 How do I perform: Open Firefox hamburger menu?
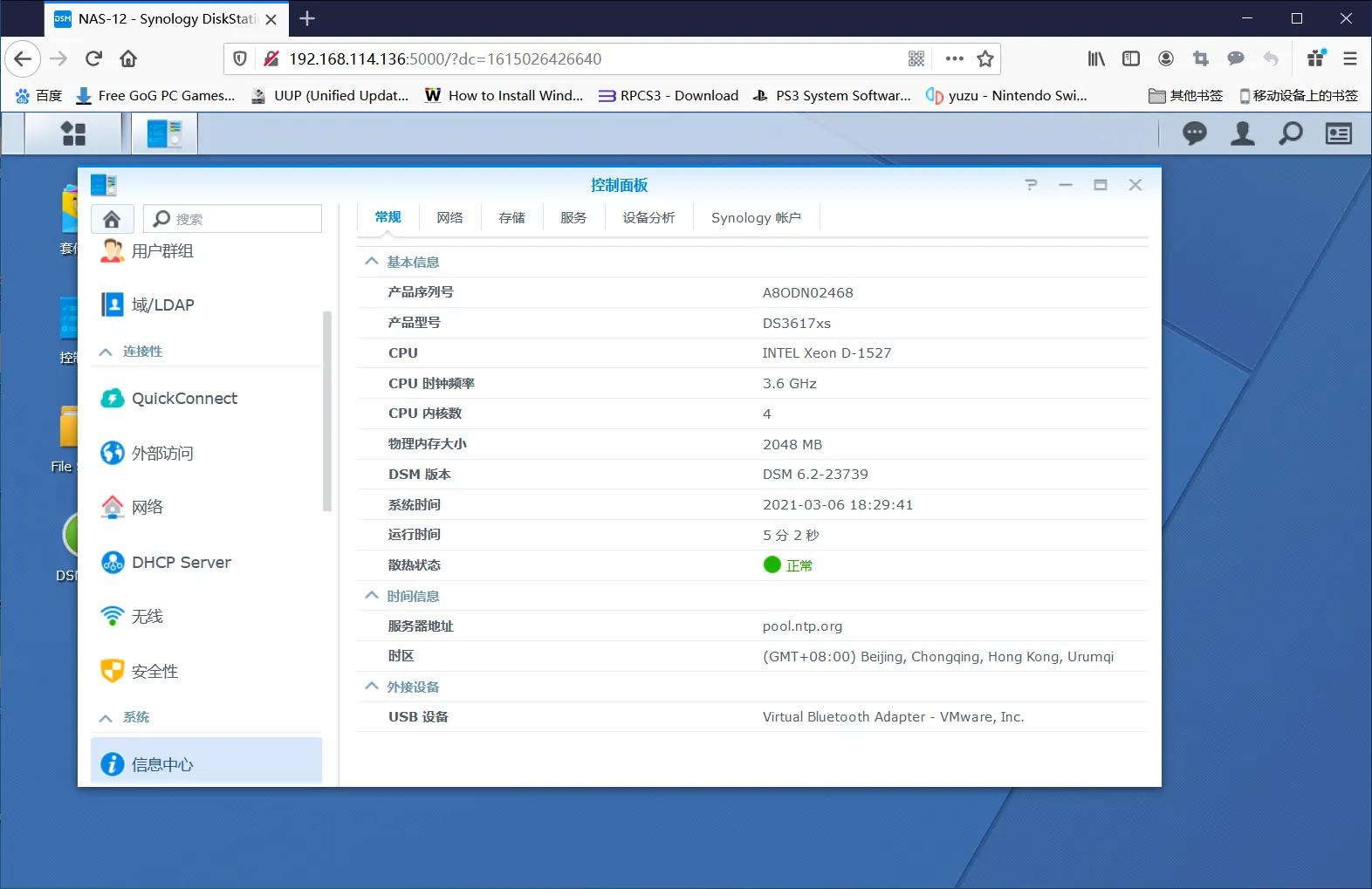point(1350,58)
